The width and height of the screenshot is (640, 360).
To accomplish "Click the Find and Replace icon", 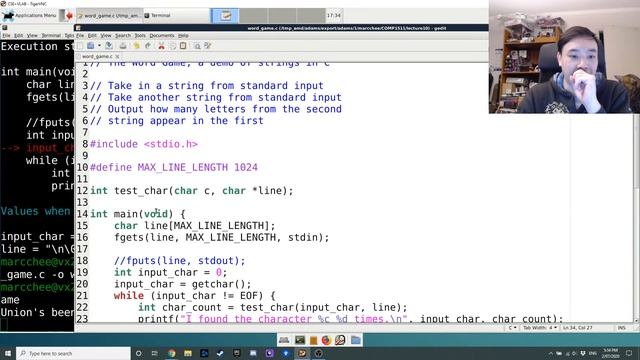I will click(x=208, y=46).
